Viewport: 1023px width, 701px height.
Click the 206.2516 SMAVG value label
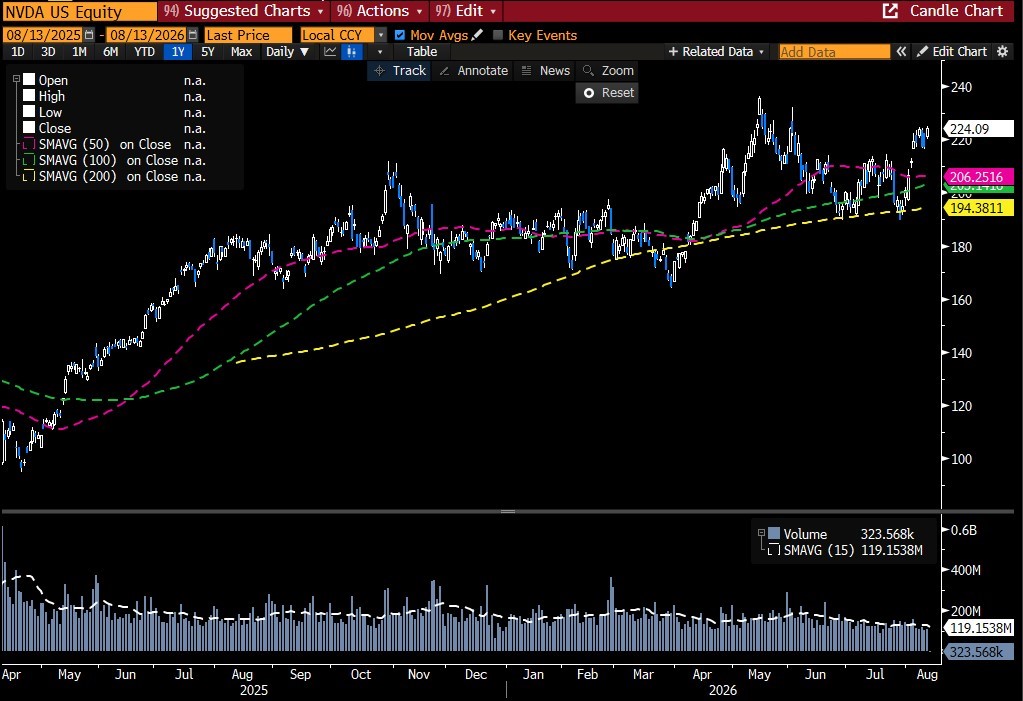(979, 177)
